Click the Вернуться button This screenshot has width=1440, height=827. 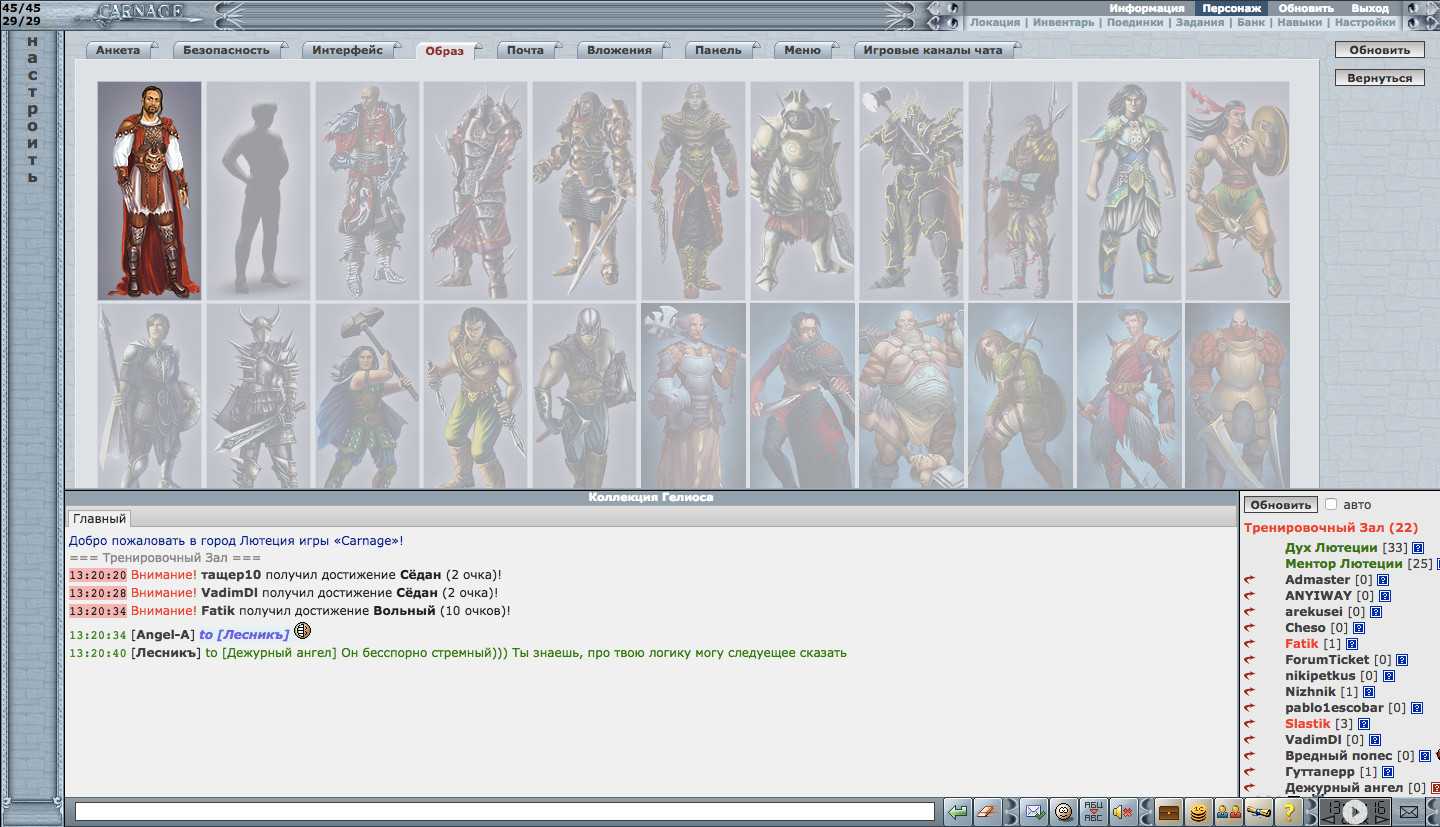(1379, 78)
